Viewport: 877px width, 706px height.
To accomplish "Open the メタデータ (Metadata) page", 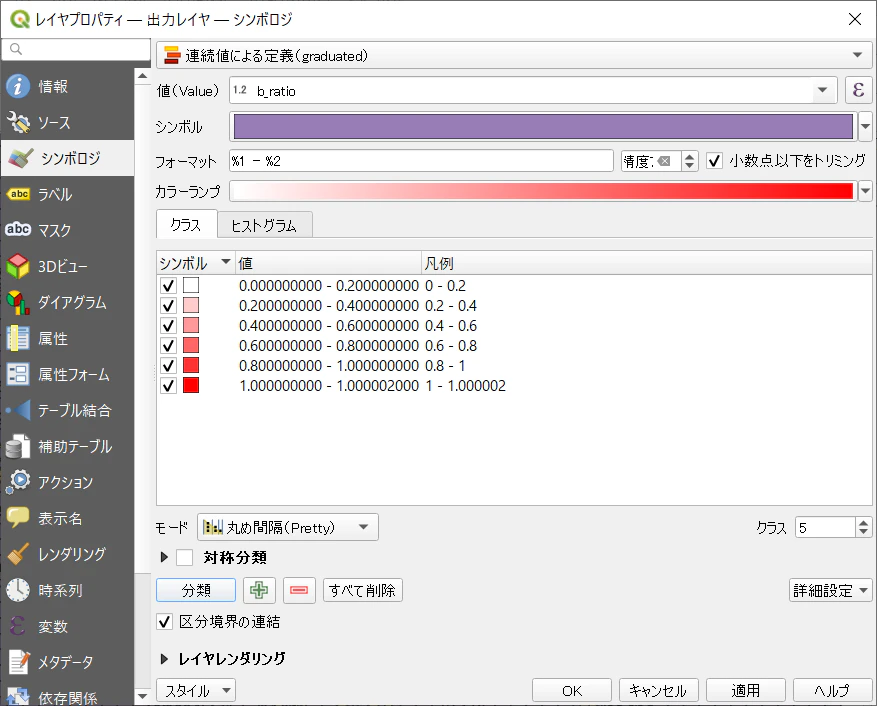I will (67, 662).
